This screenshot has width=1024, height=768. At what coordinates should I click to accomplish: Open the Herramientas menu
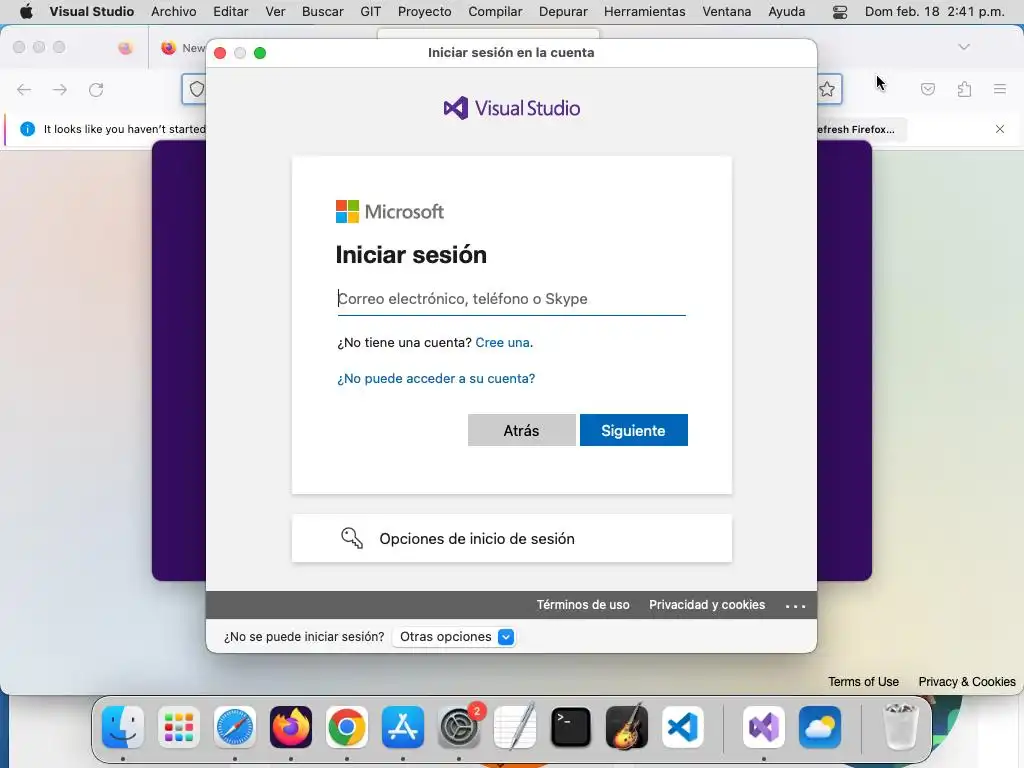coord(645,11)
